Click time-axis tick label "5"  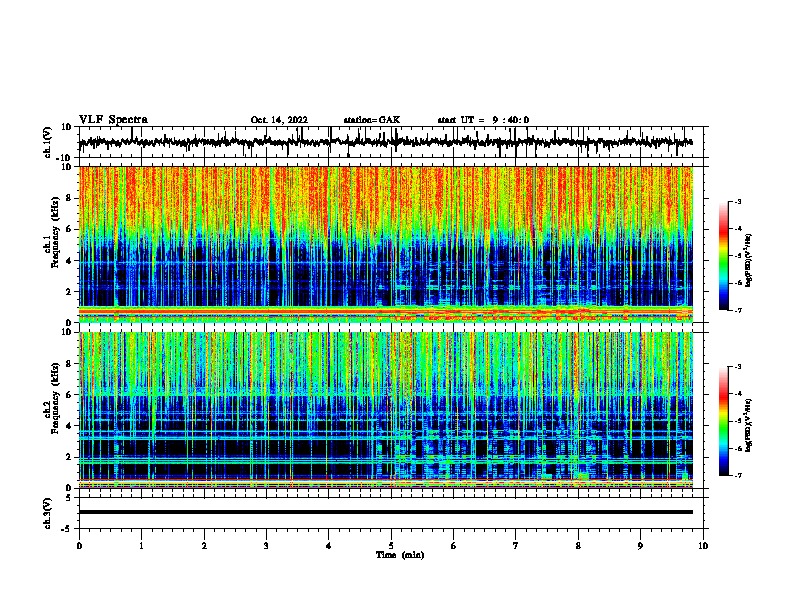391,546
